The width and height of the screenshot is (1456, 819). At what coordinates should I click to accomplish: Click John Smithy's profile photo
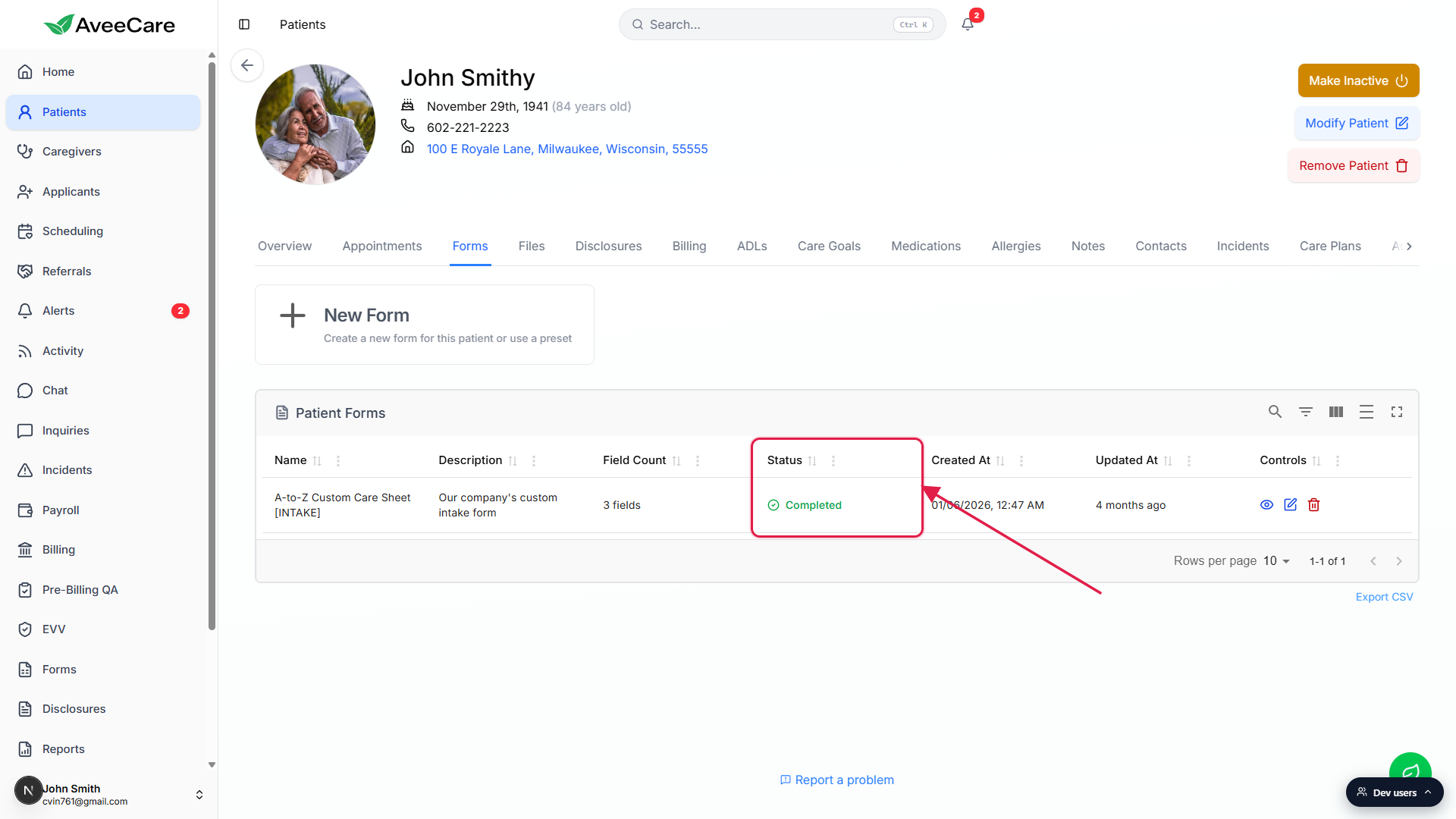pos(315,124)
